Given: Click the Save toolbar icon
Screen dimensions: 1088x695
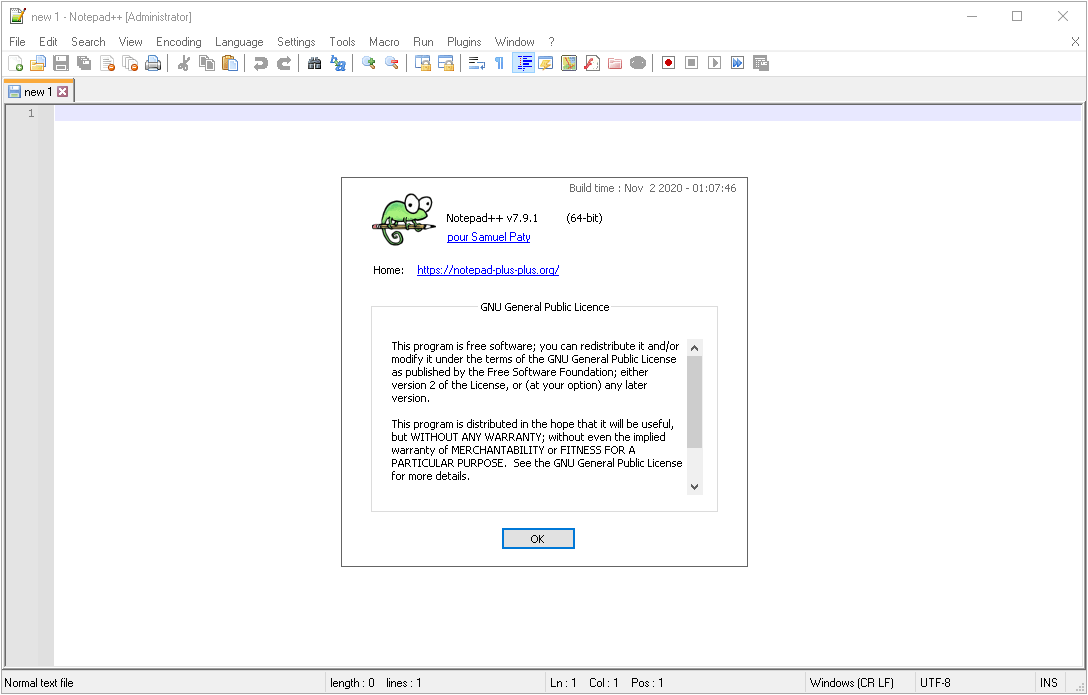Looking at the screenshot, I should (61, 63).
